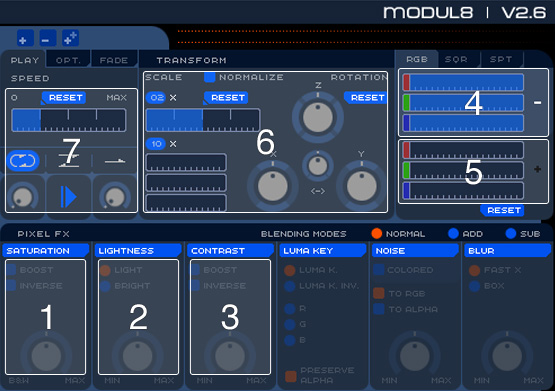Toggle the BLUR effect header
Viewport: 555px width, 392px height.
[508, 251]
